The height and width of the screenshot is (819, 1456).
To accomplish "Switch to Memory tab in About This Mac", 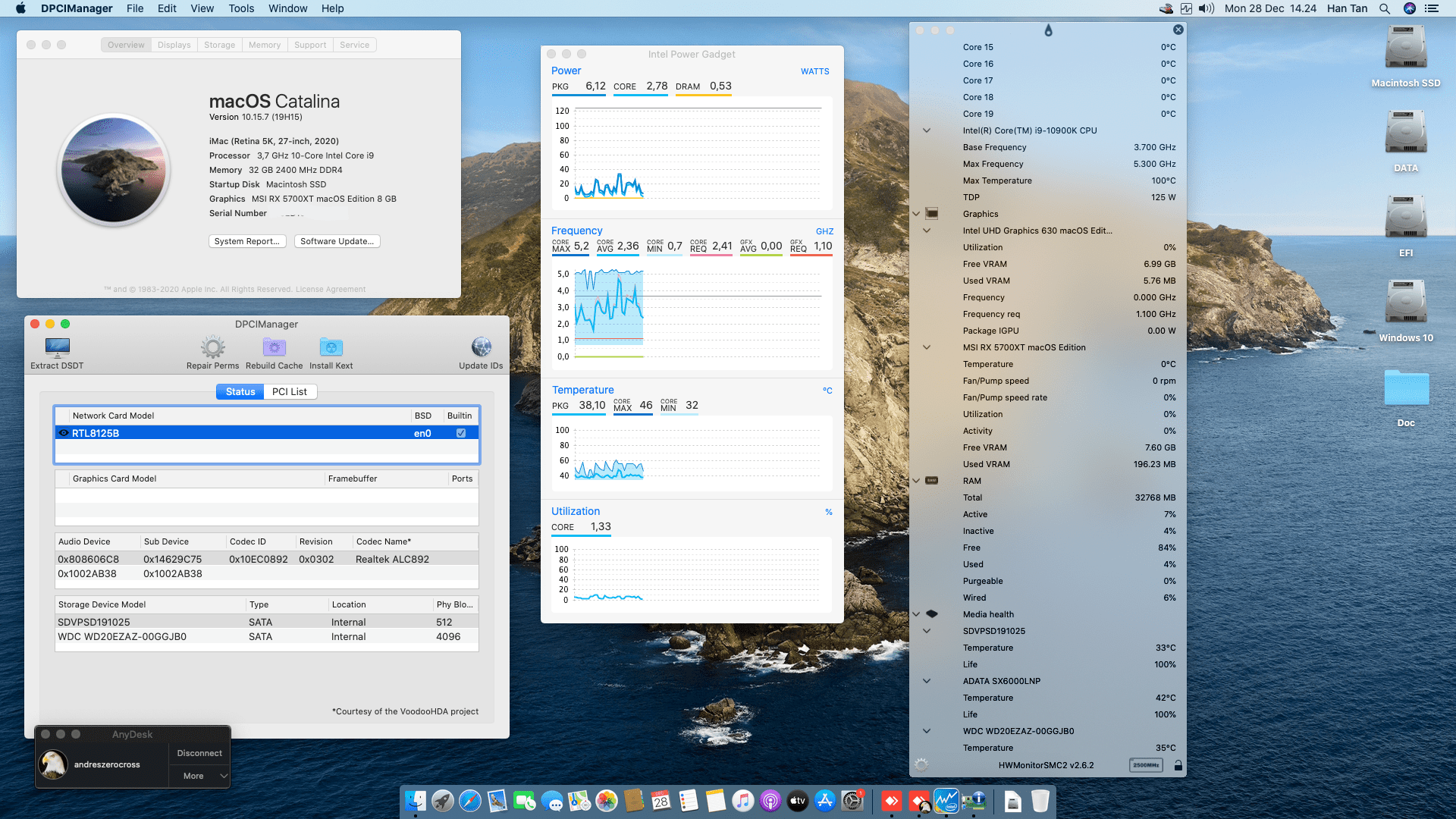I will point(265,45).
